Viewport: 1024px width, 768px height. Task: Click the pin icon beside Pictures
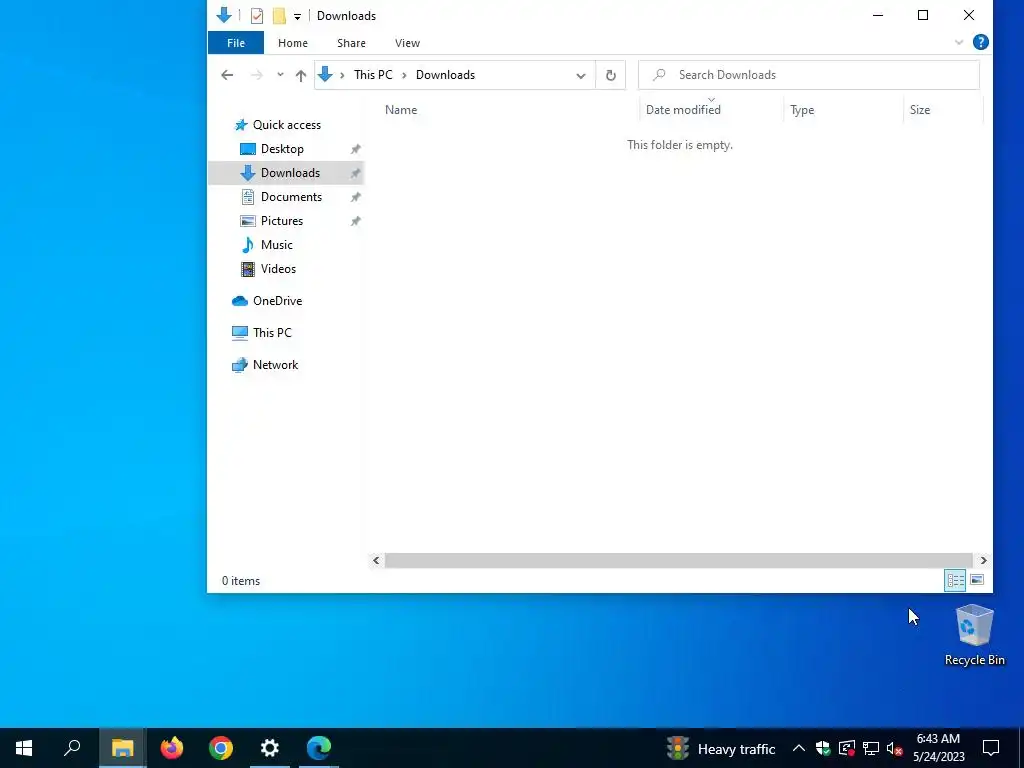click(x=355, y=221)
